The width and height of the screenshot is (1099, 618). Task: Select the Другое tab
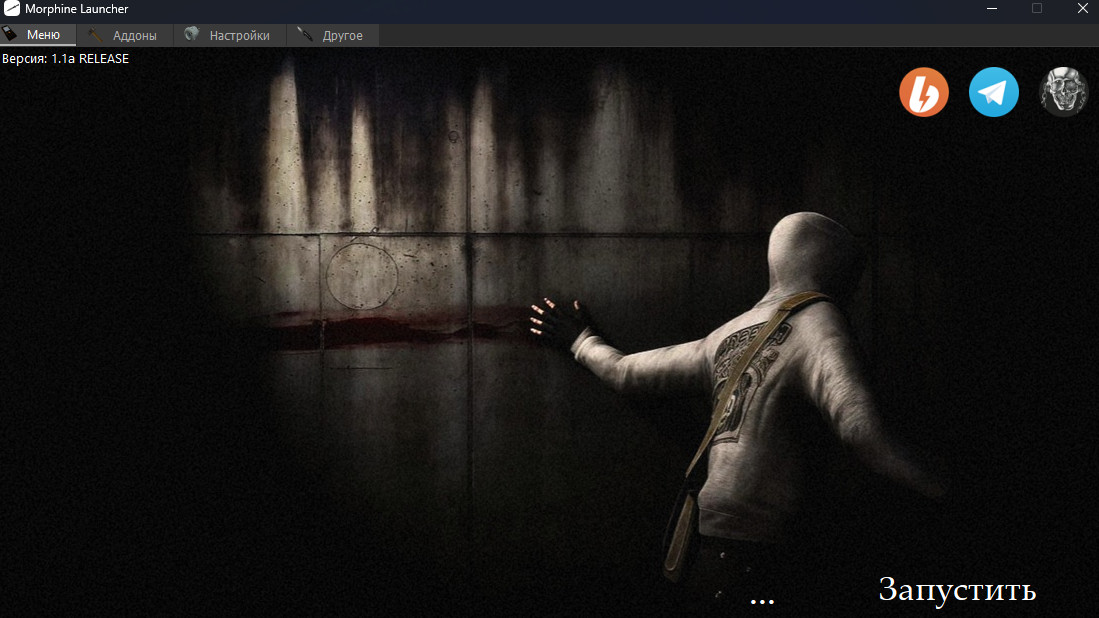[342, 36]
